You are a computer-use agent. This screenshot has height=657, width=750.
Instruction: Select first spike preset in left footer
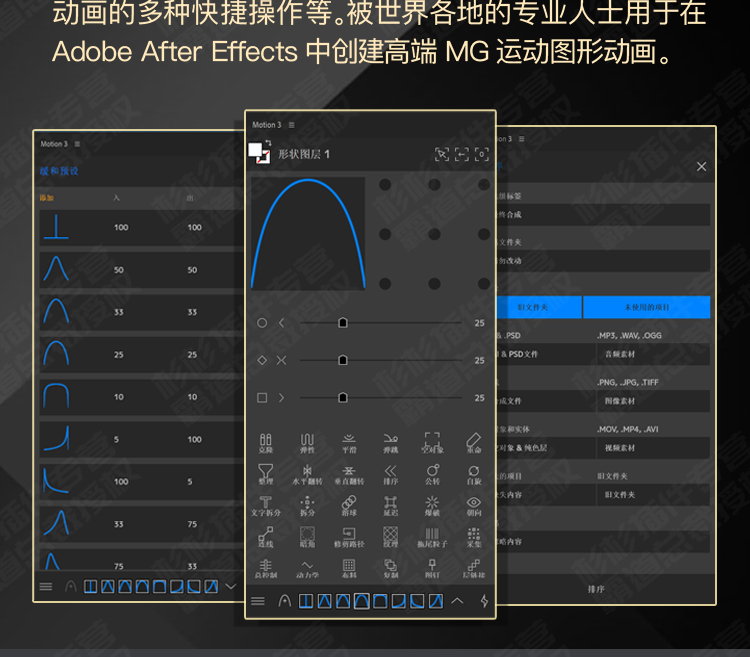(90, 586)
